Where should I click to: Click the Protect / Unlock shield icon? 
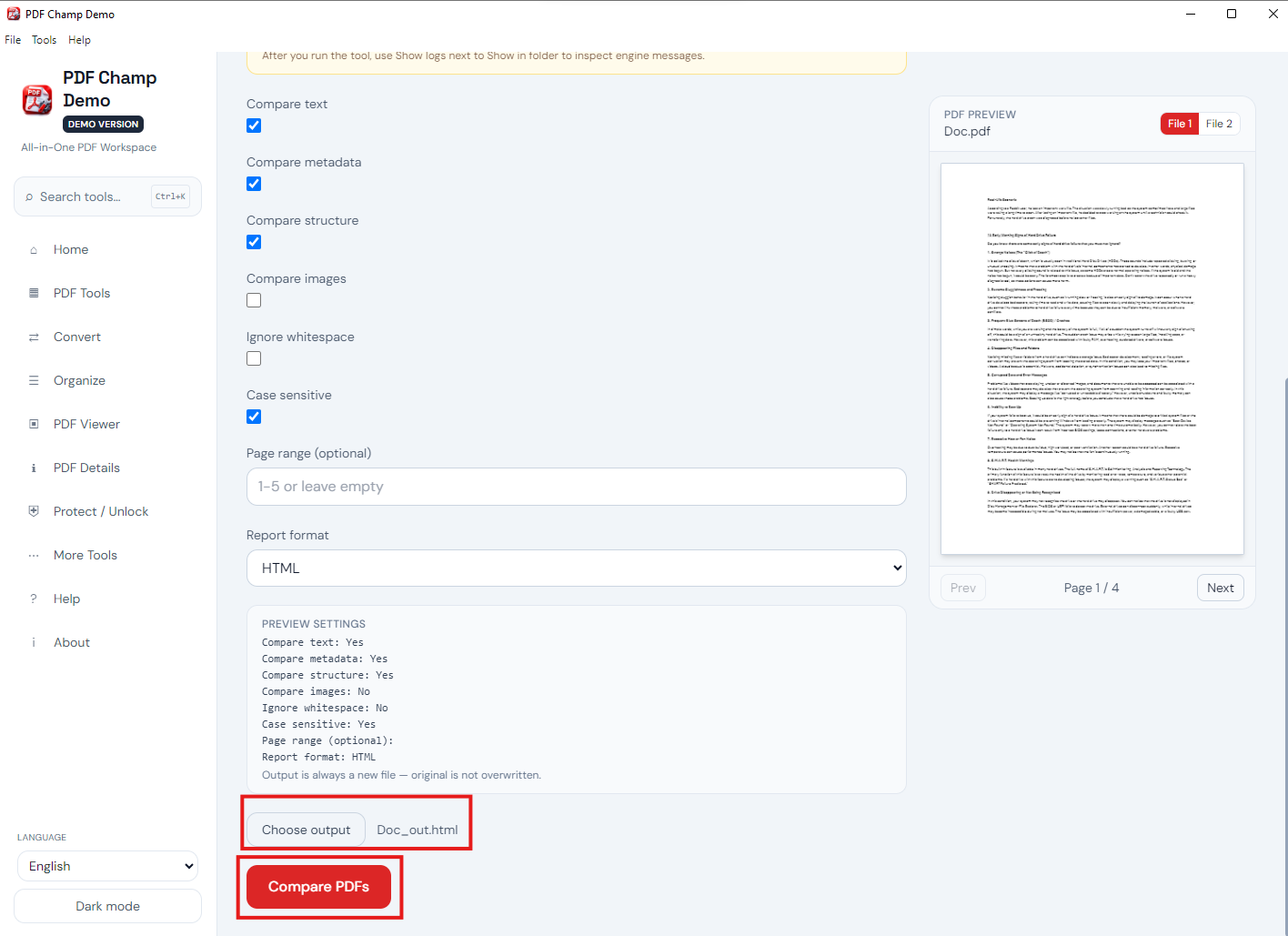tap(34, 511)
